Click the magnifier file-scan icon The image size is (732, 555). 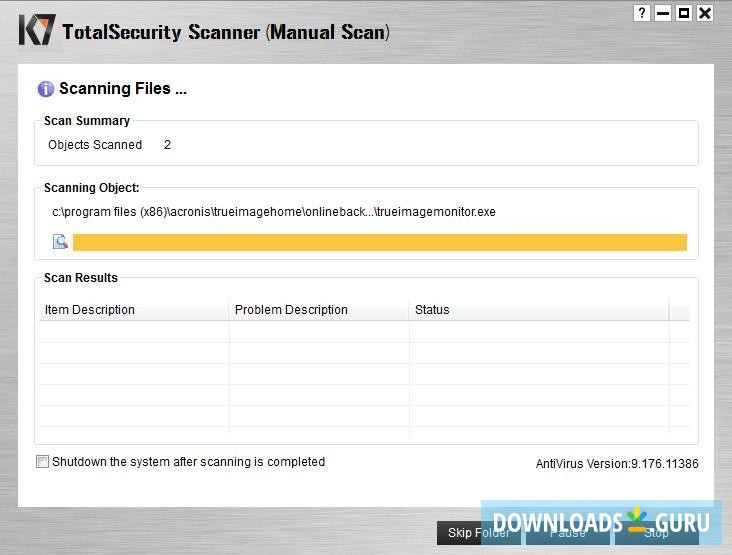pos(60,241)
